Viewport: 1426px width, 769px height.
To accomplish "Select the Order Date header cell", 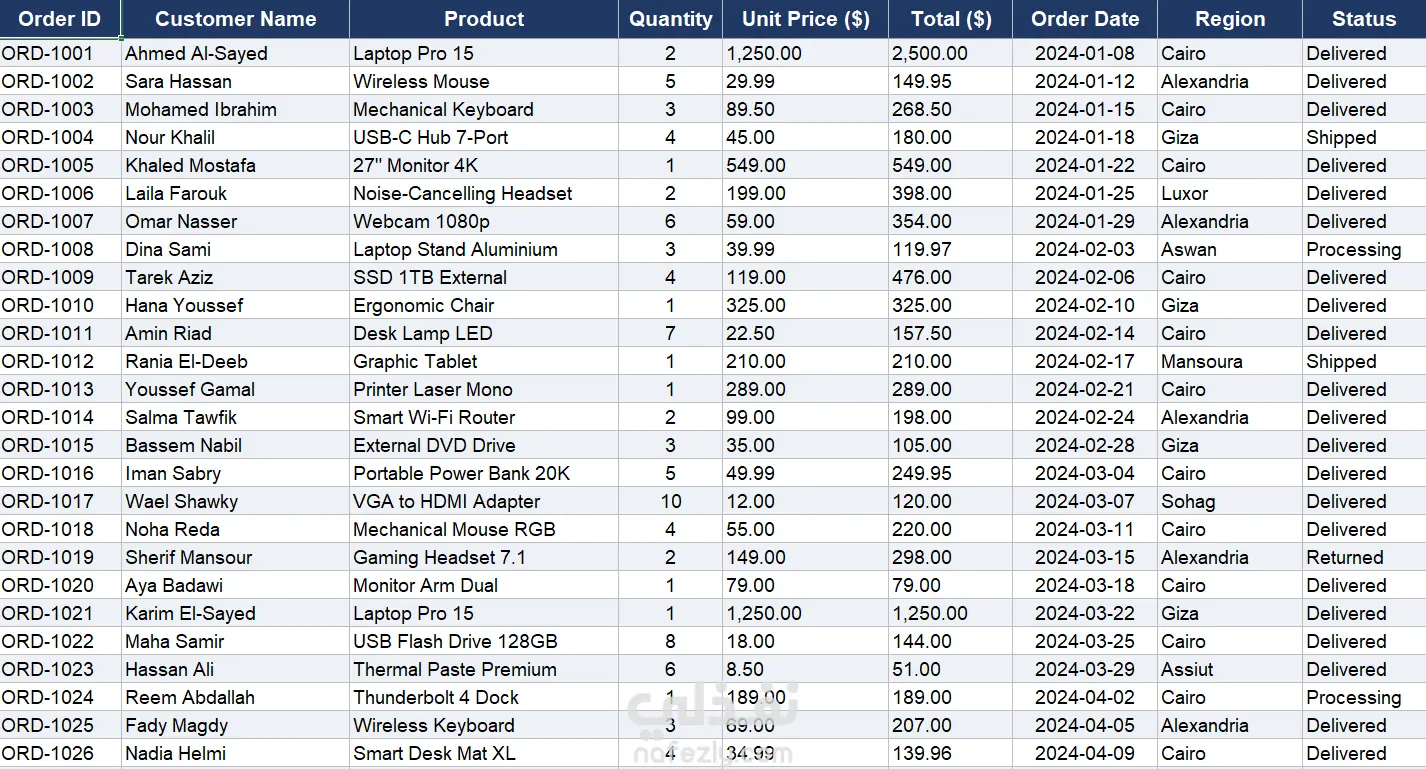I will [1085, 19].
